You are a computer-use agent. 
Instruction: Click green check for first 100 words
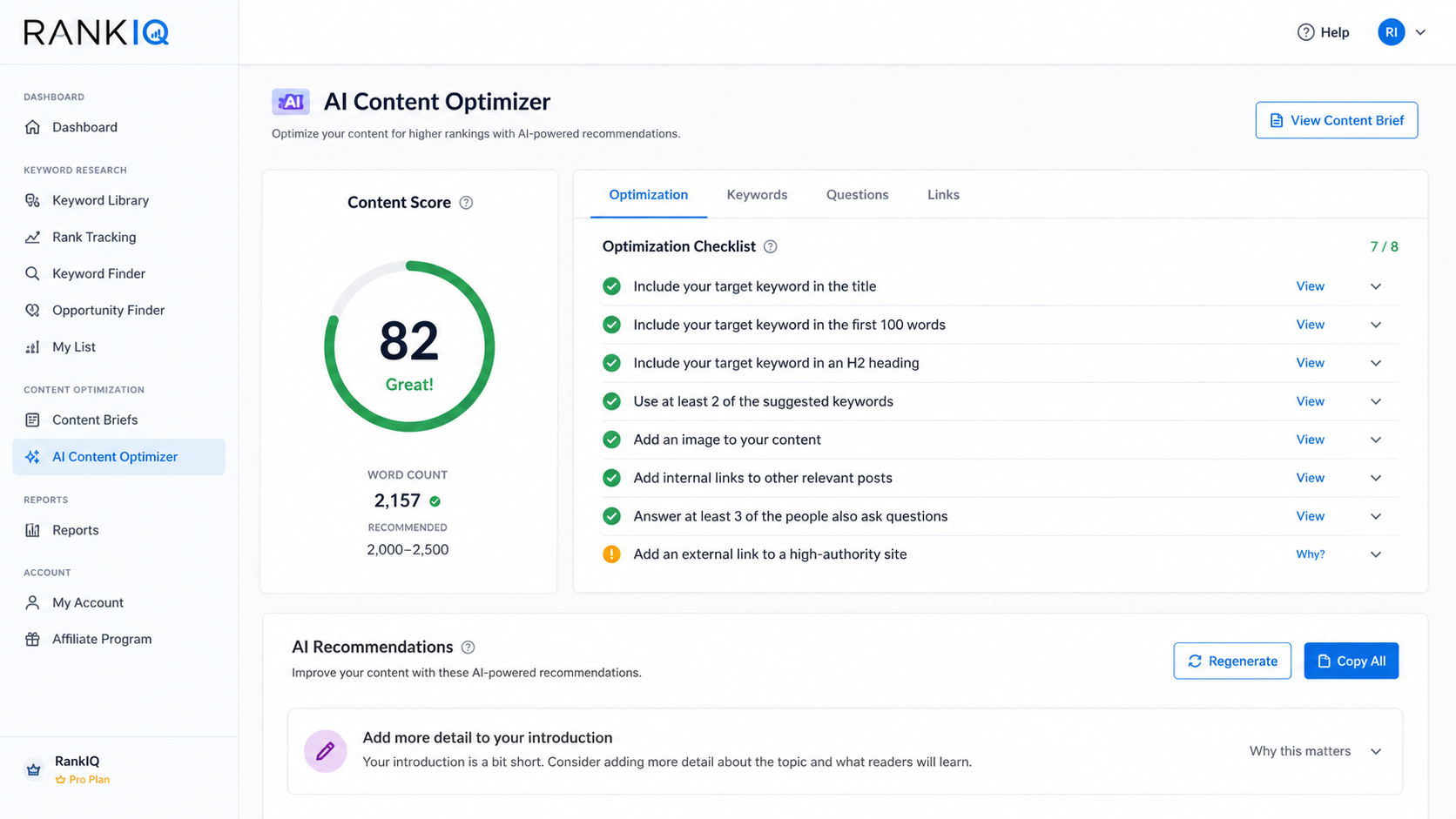point(611,325)
